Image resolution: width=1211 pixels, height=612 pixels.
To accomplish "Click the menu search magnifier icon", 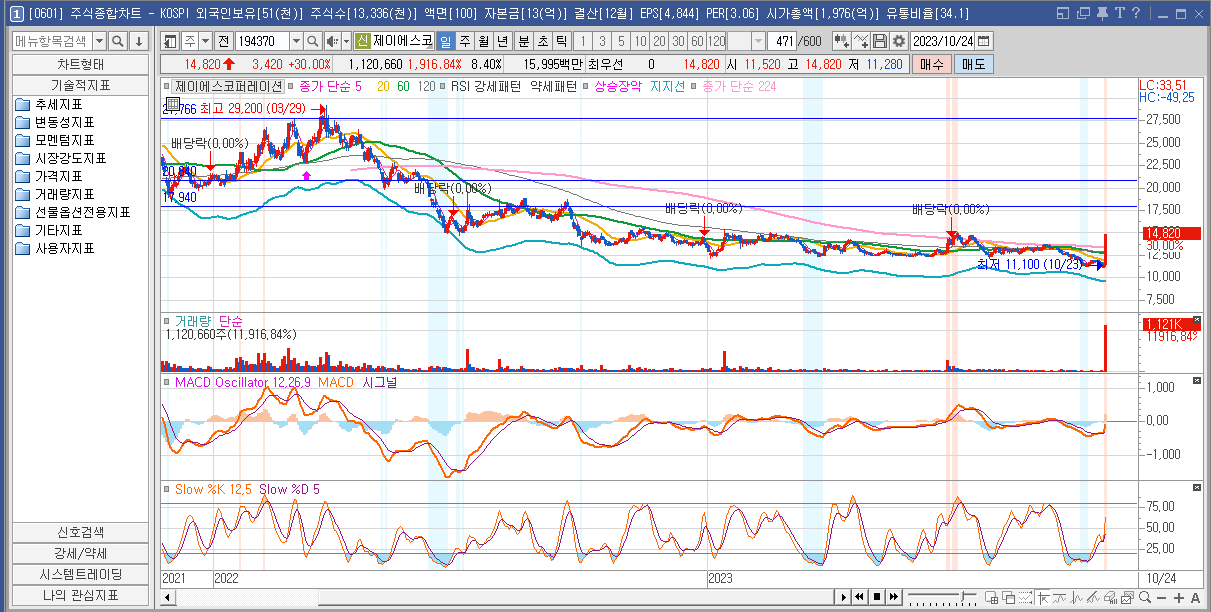I will pos(117,41).
